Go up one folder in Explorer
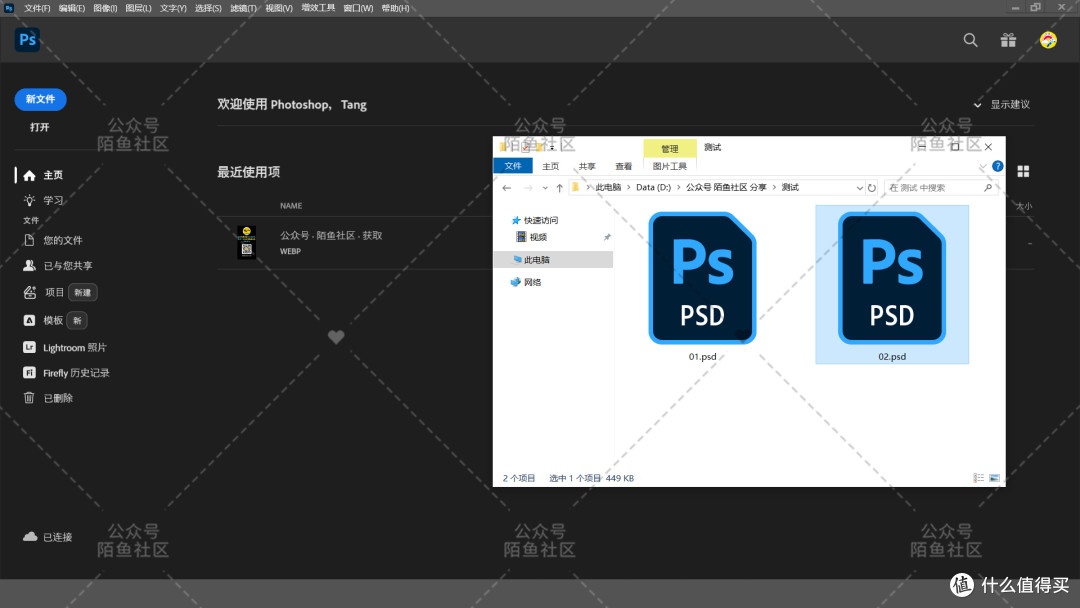Screen dimensions: 1080x608 coord(559,187)
